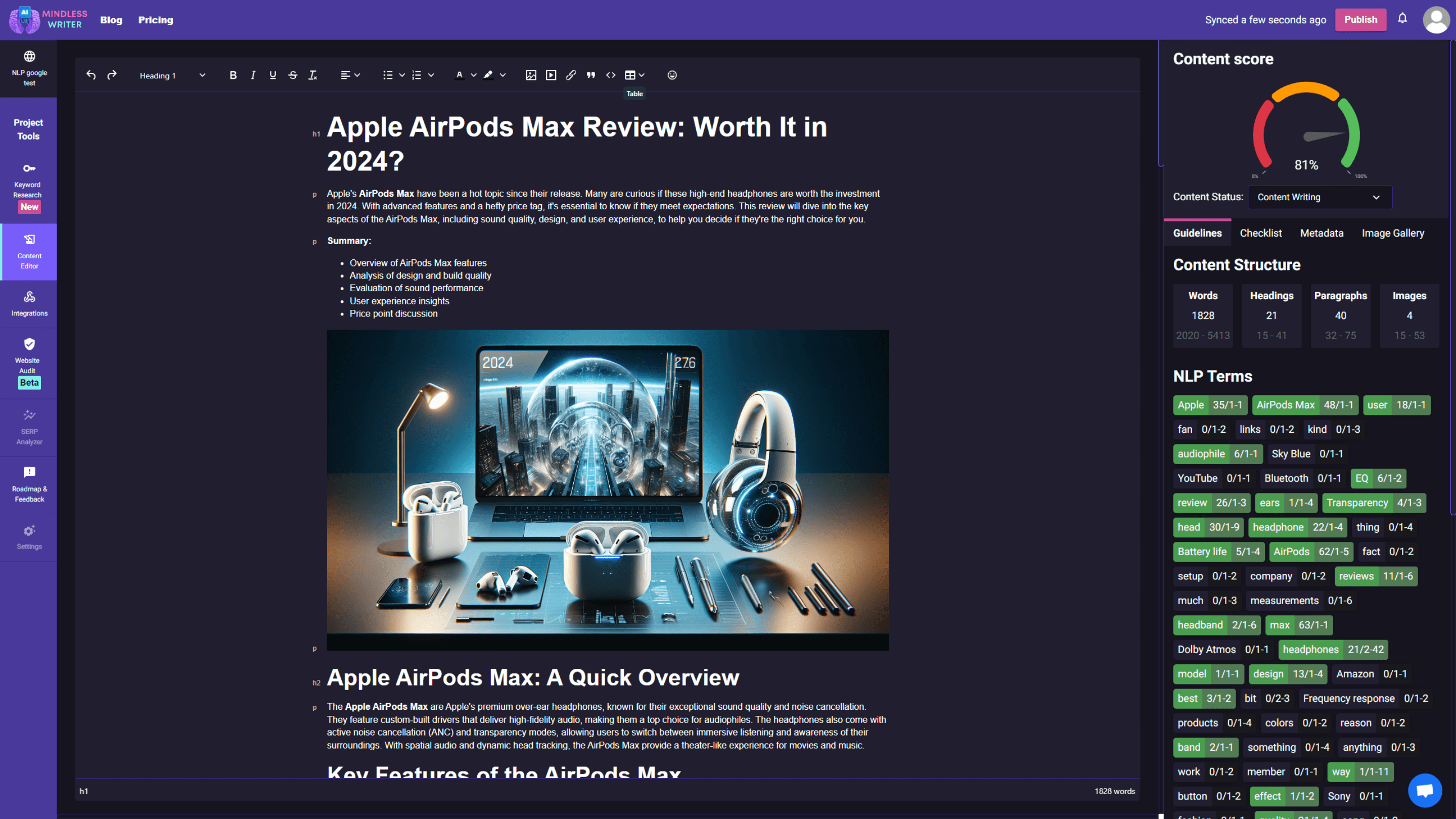The height and width of the screenshot is (819, 1456).
Task: Click the AirPods hero image in article
Action: pos(608,489)
